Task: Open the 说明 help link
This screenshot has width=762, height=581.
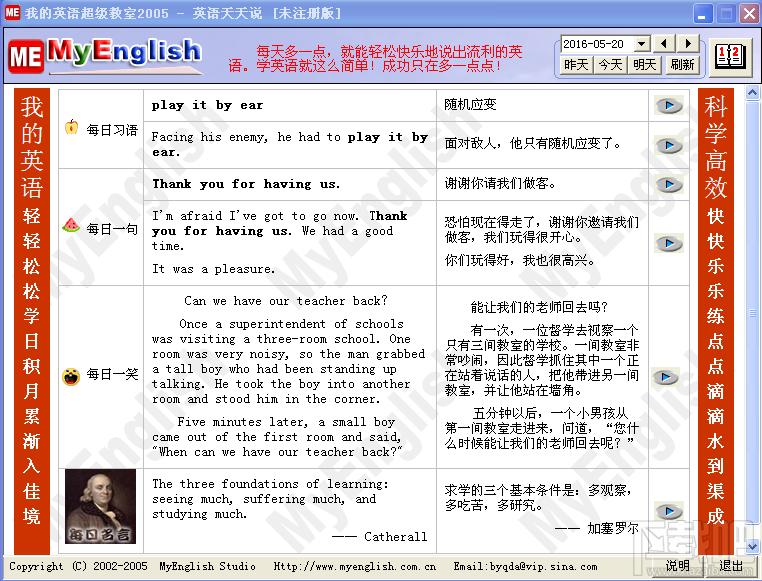Action: (677, 565)
